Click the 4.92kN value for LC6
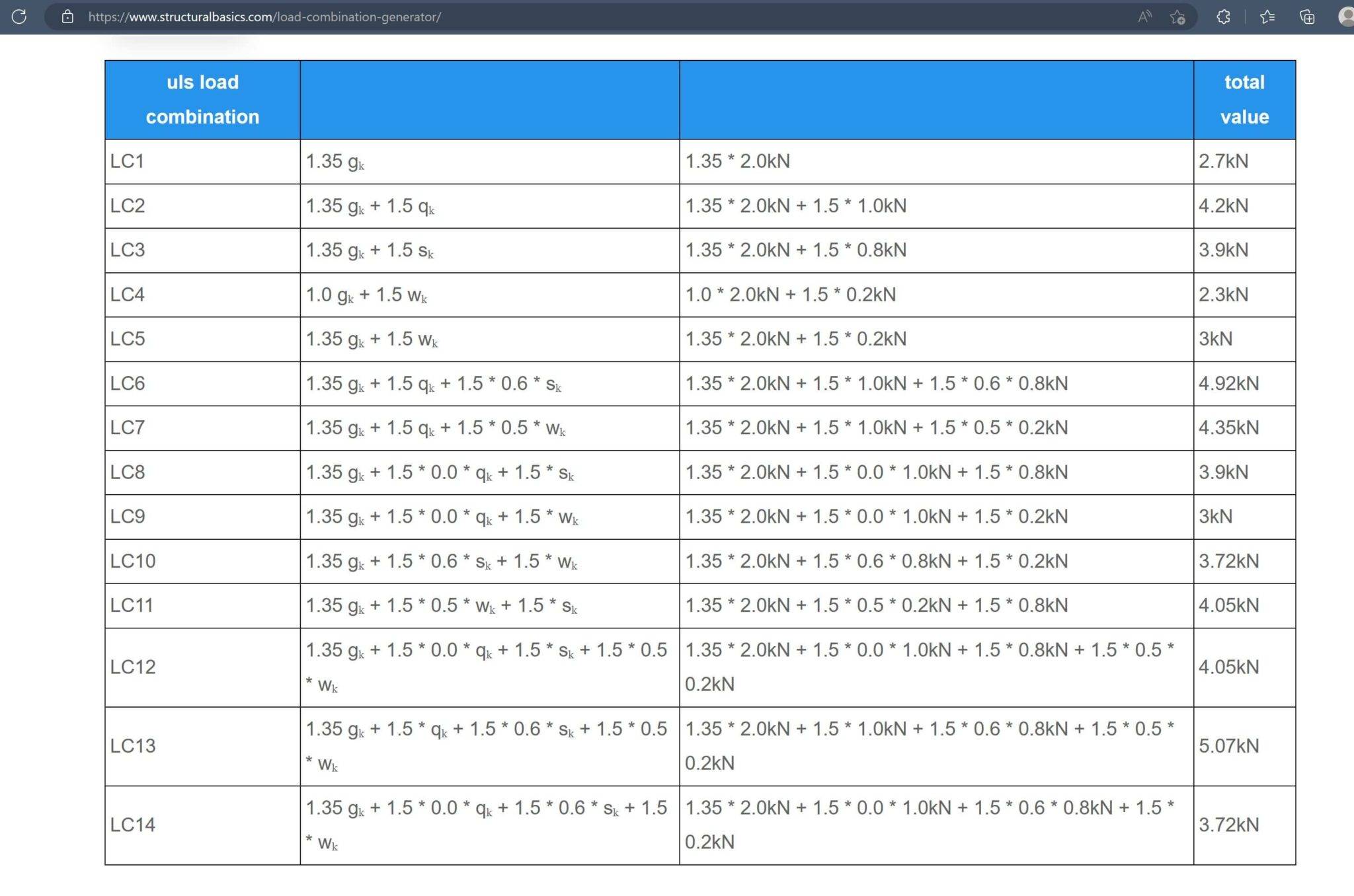This screenshot has height=896, width=1354. click(x=1230, y=383)
